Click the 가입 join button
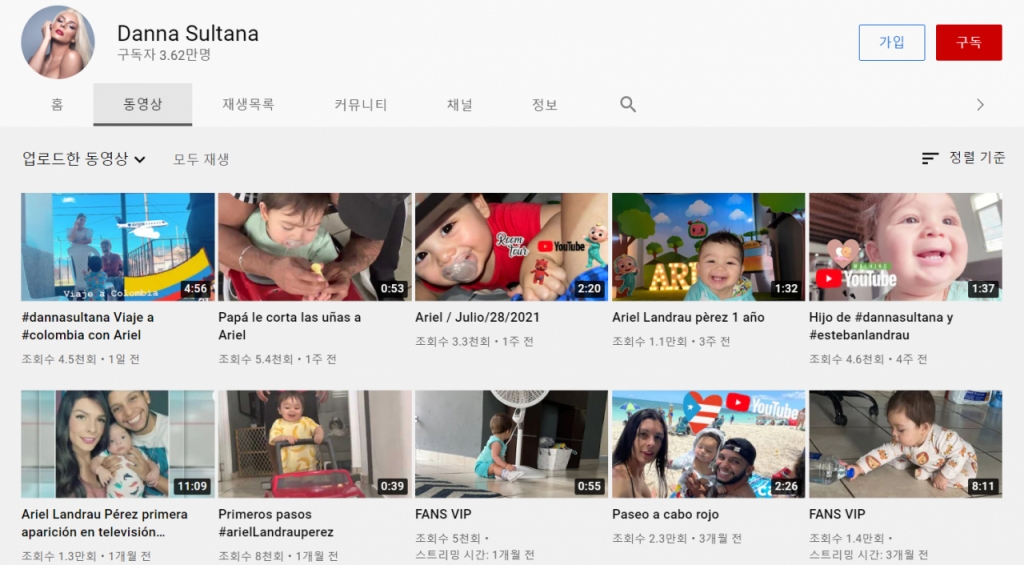Viewport: 1024px width, 565px height. pos(891,42)
